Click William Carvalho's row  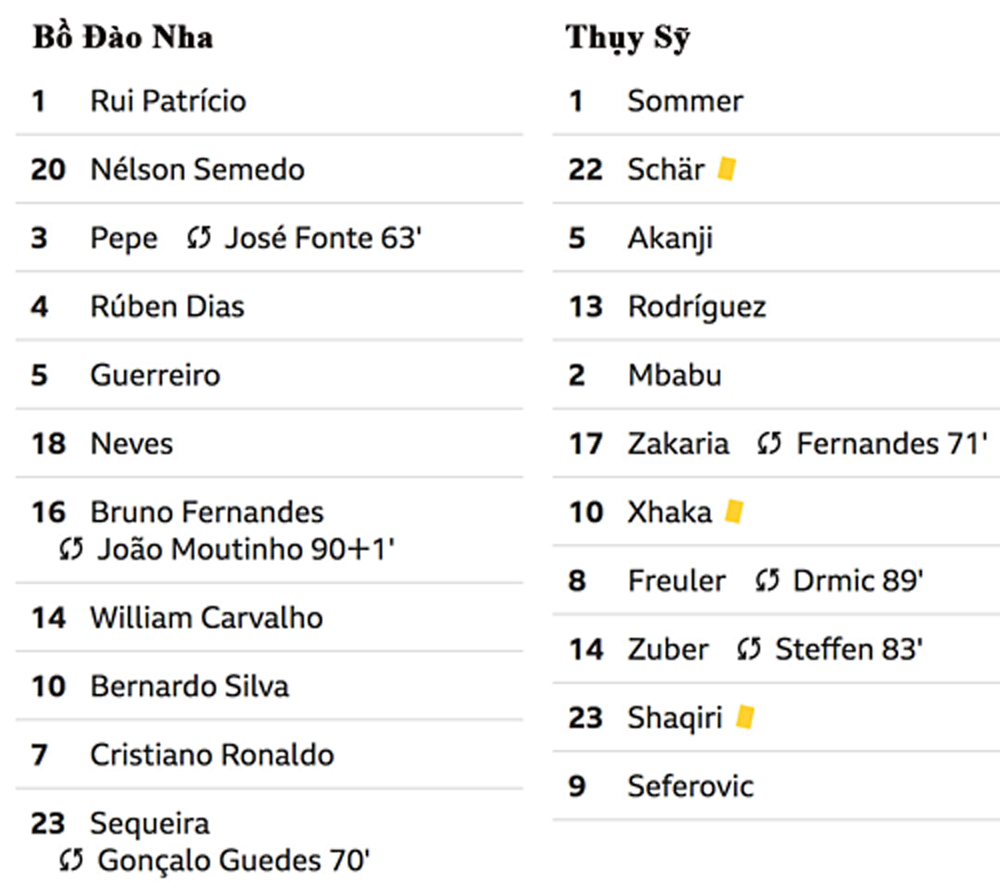point(269,618)
